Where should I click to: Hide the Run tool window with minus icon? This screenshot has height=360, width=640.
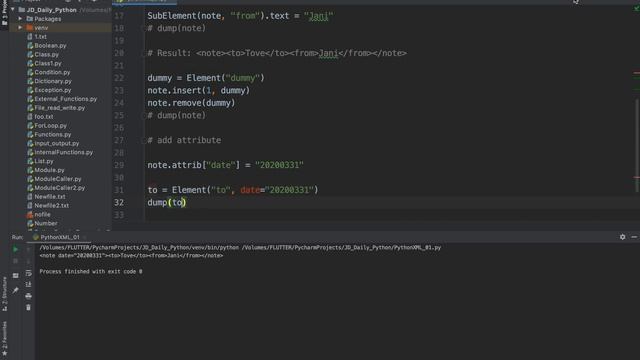tap(634, 237)
